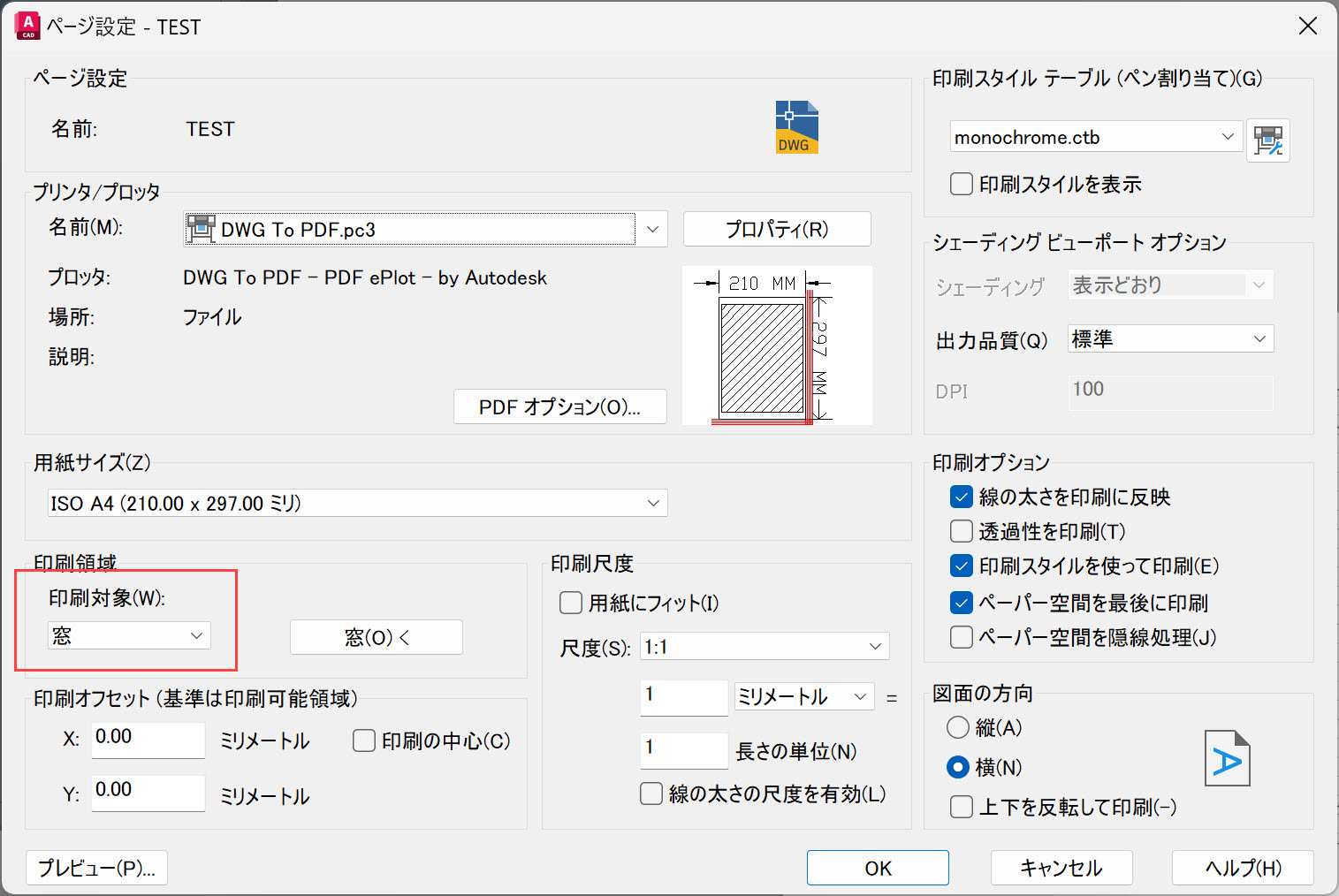Click the plotter icon beside DWG To PDF.pc3

tap(201, 229)
